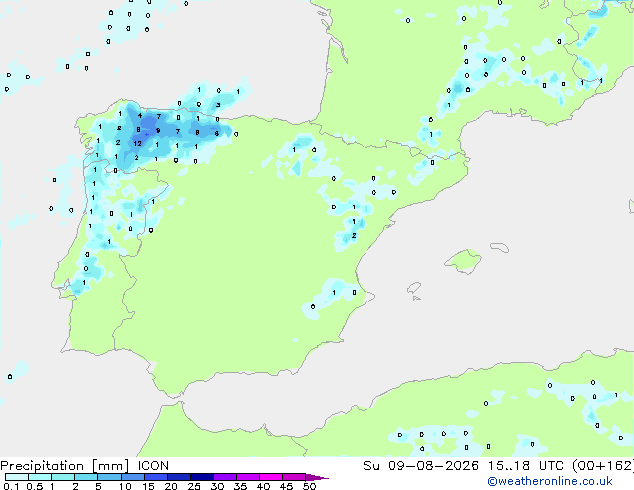Click the 25–30 mm navy legend swatch

coord(201,477)
